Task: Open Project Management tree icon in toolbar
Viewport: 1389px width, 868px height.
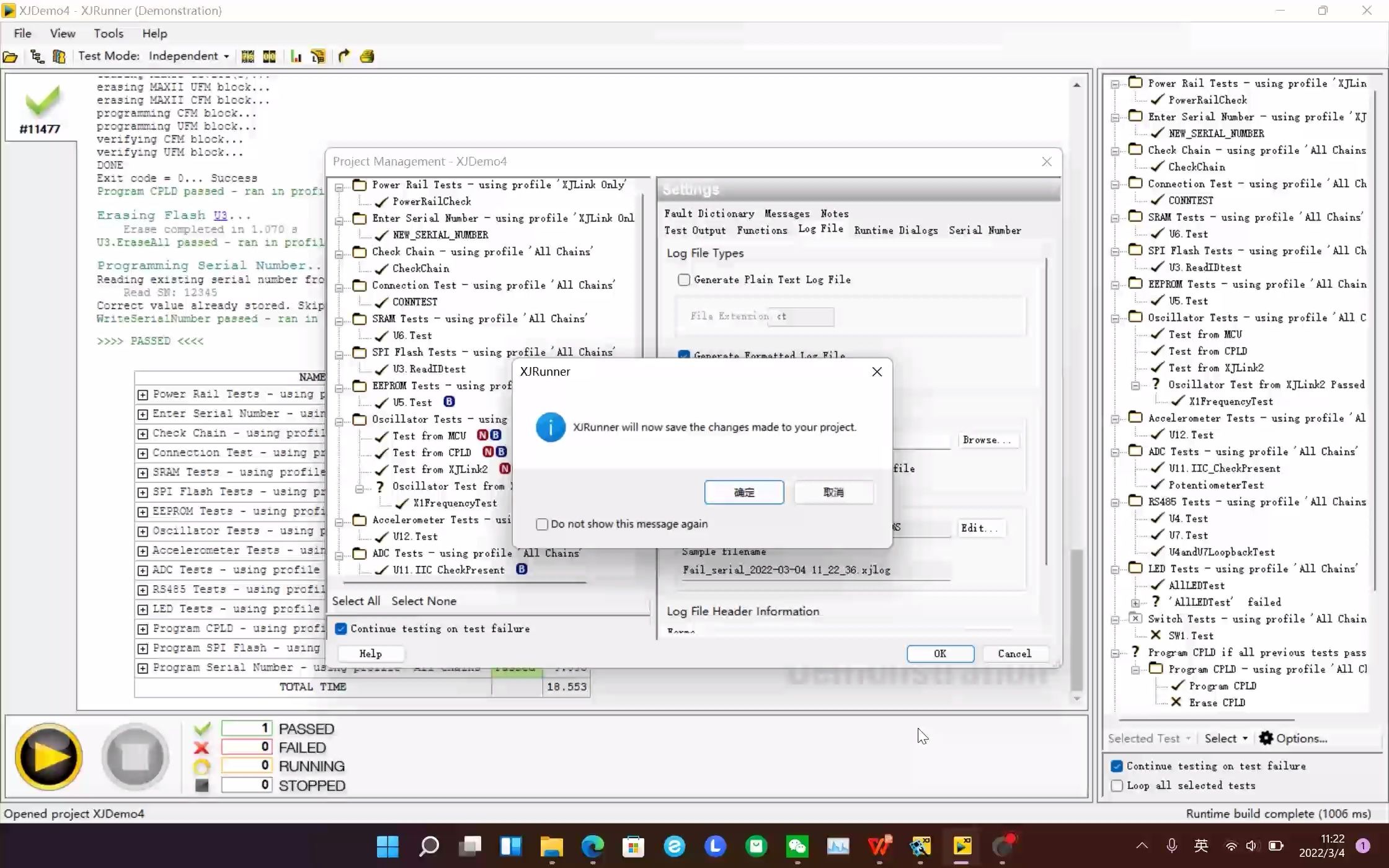Action: (x=37, y=56)
